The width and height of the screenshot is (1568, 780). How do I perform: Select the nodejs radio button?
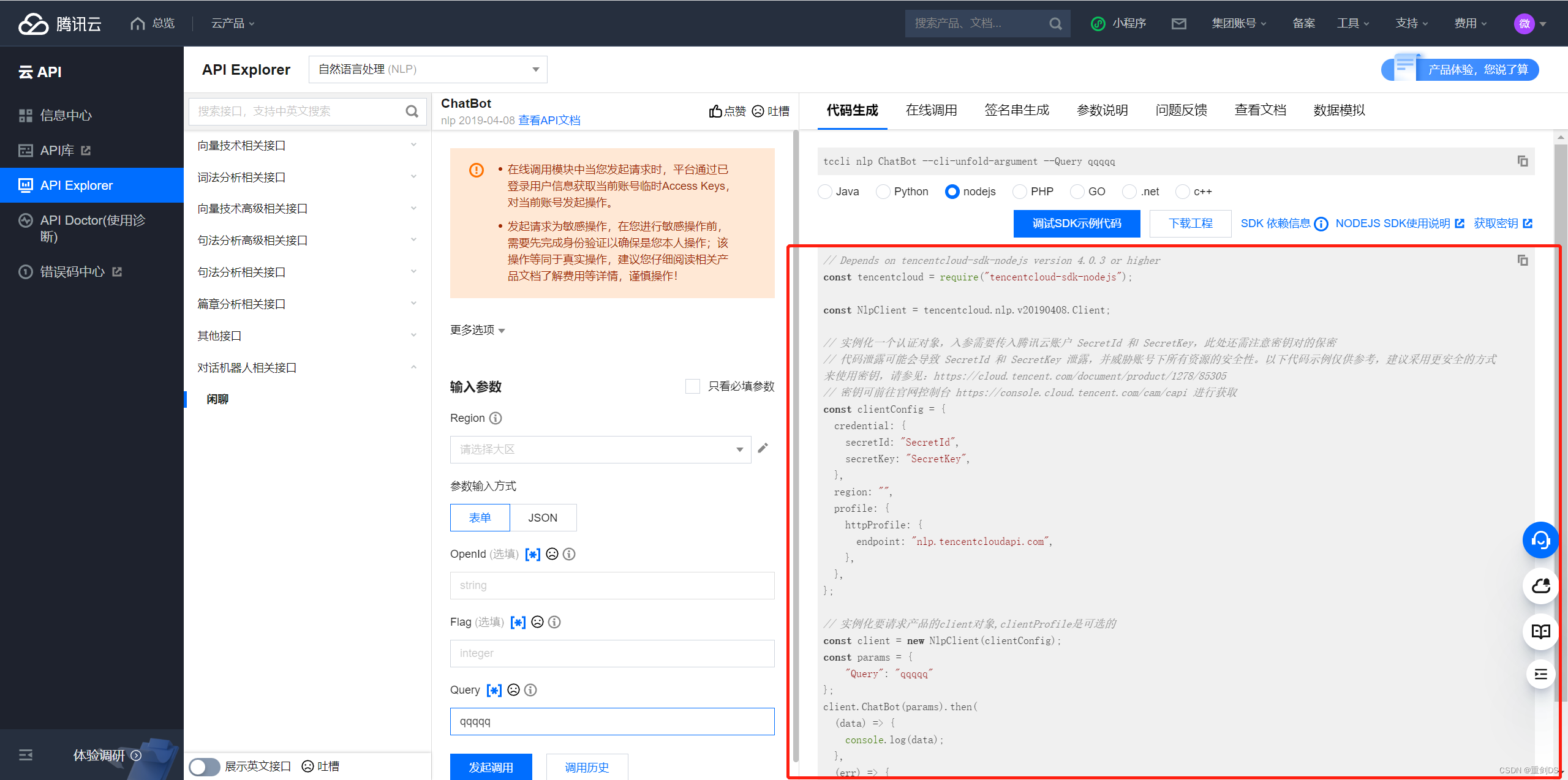click(x=952, y=192)
